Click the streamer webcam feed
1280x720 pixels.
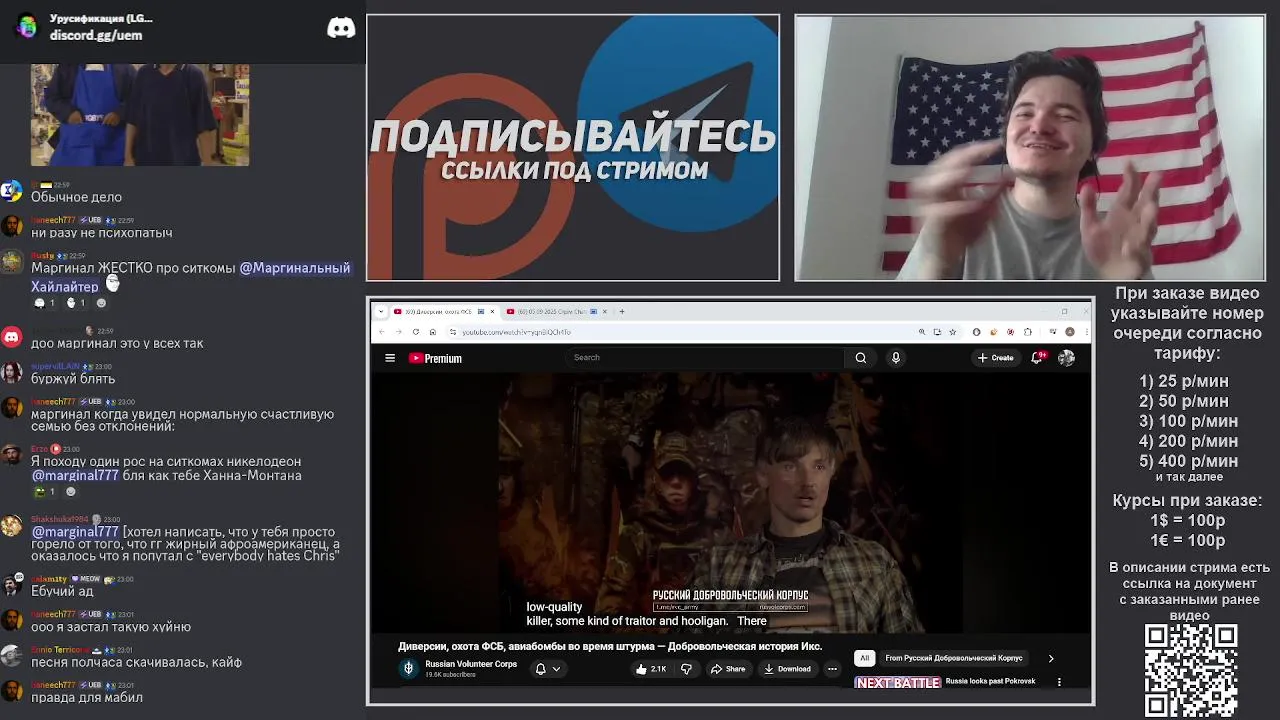(x=1029, y=148)
